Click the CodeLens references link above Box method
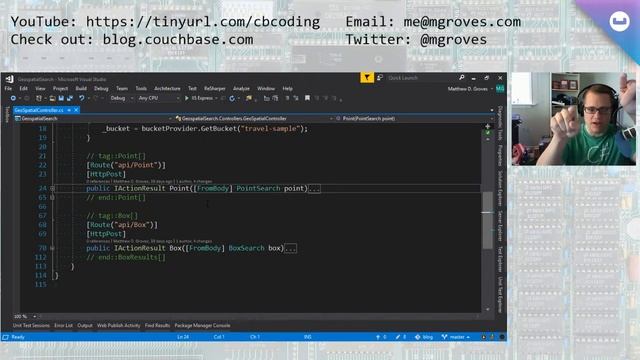This screenshot has width=640, height=360. [x=98, y=241]
